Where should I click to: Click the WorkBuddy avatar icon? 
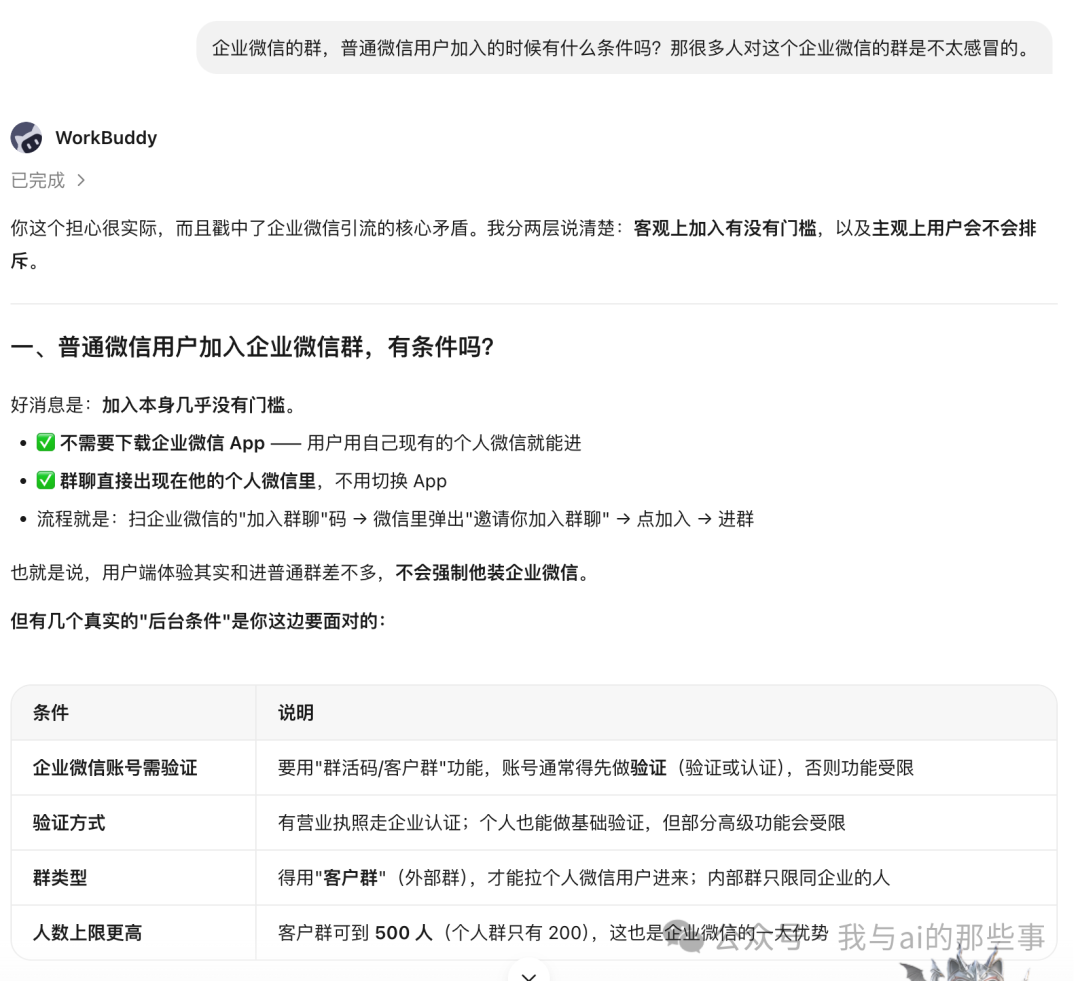click(x=26, y=138)
